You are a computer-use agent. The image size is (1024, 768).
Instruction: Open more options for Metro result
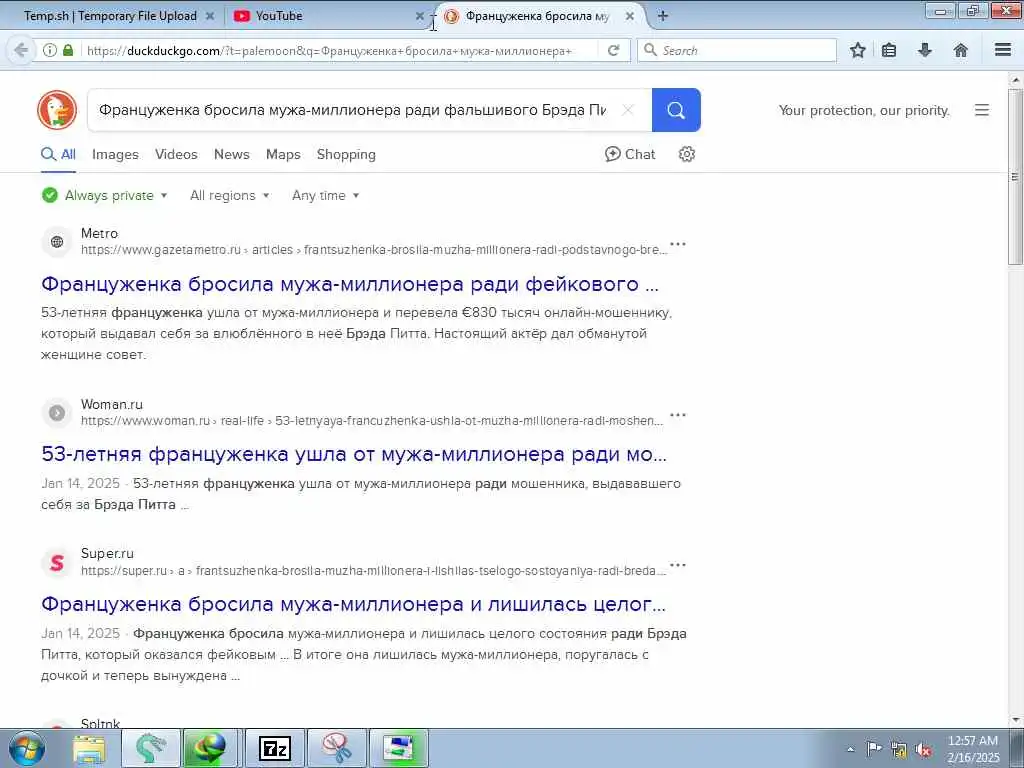[678, 244]
